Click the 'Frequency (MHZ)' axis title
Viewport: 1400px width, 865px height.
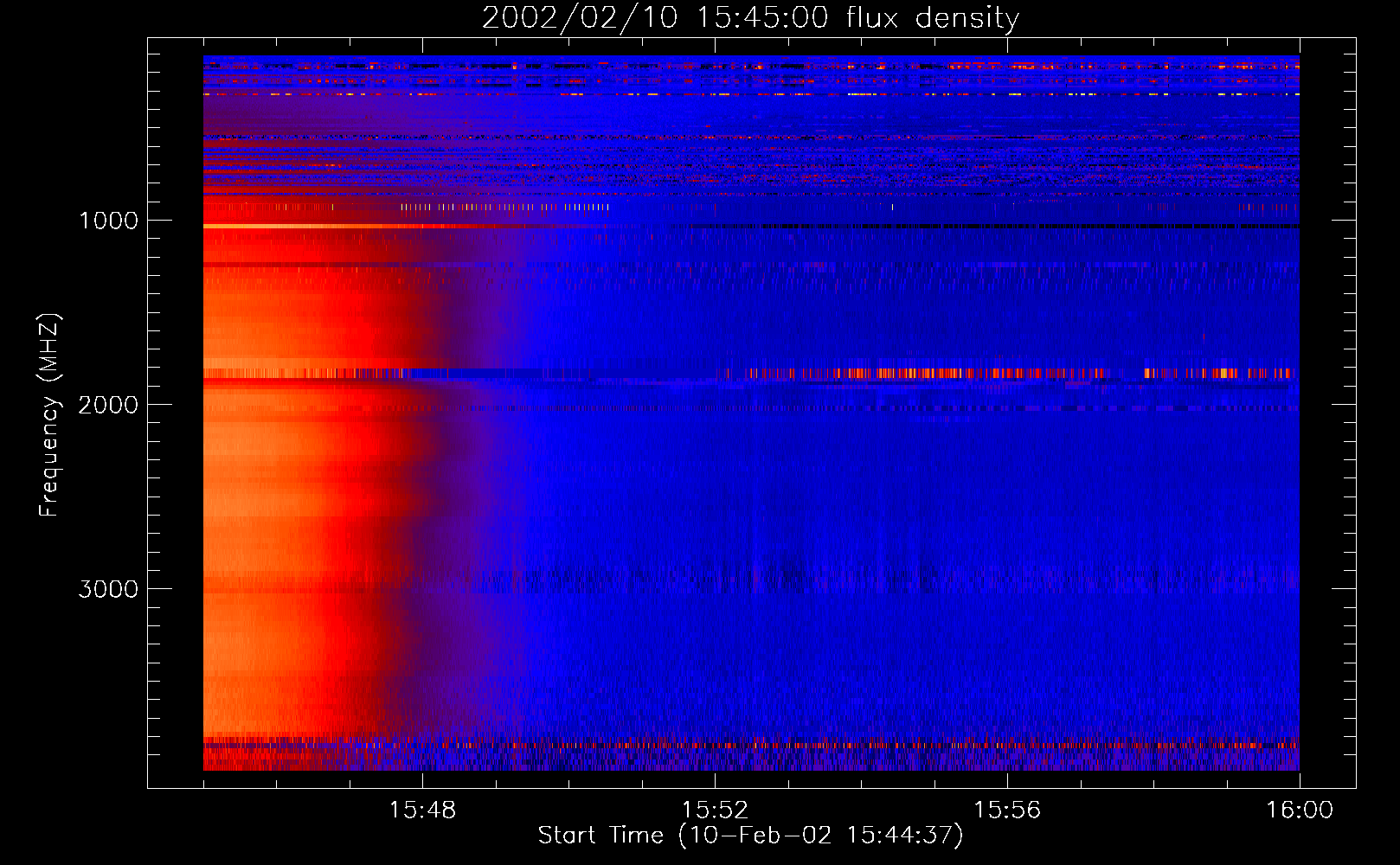click(48, 415)
